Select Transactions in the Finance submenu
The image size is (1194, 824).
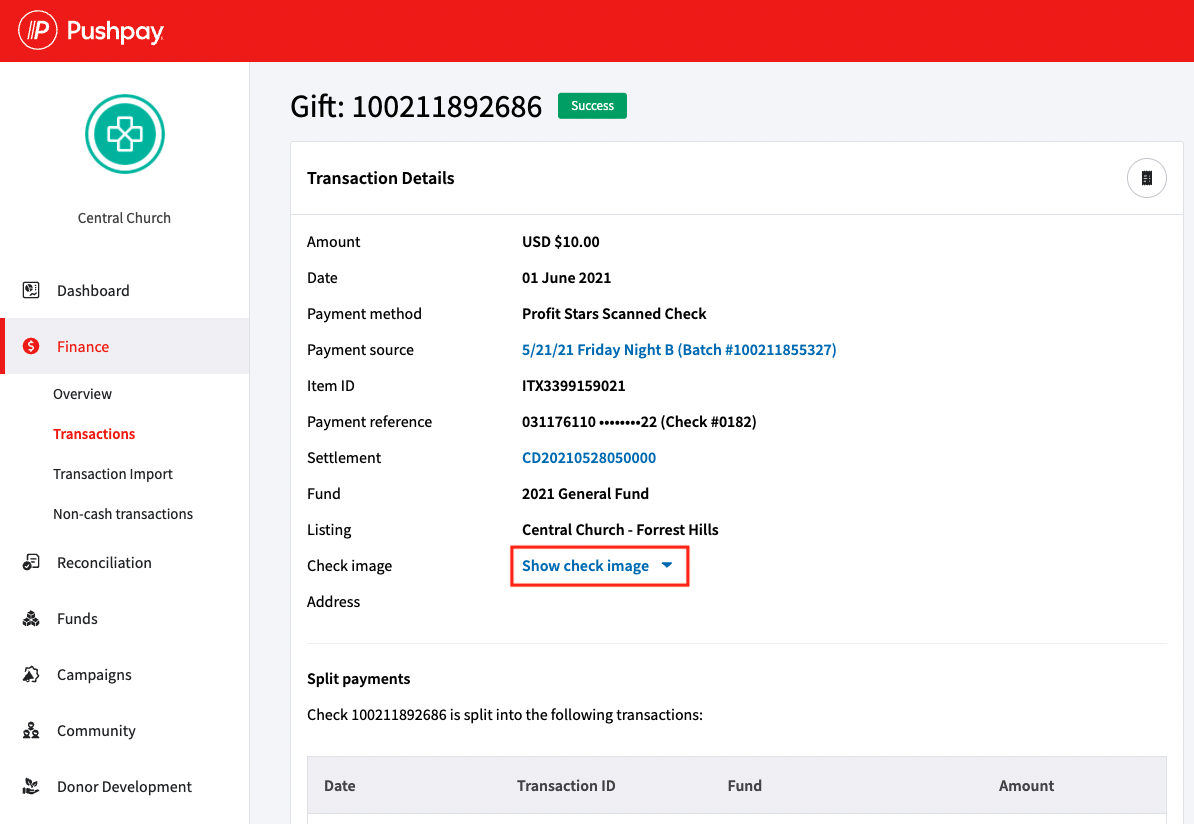pyautogui.click(x=94, y=434)
